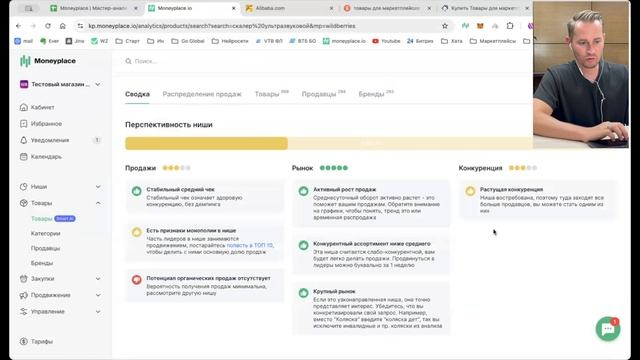Open the Youtube bookmark
640x360 pixels.
tap(386, 41)
